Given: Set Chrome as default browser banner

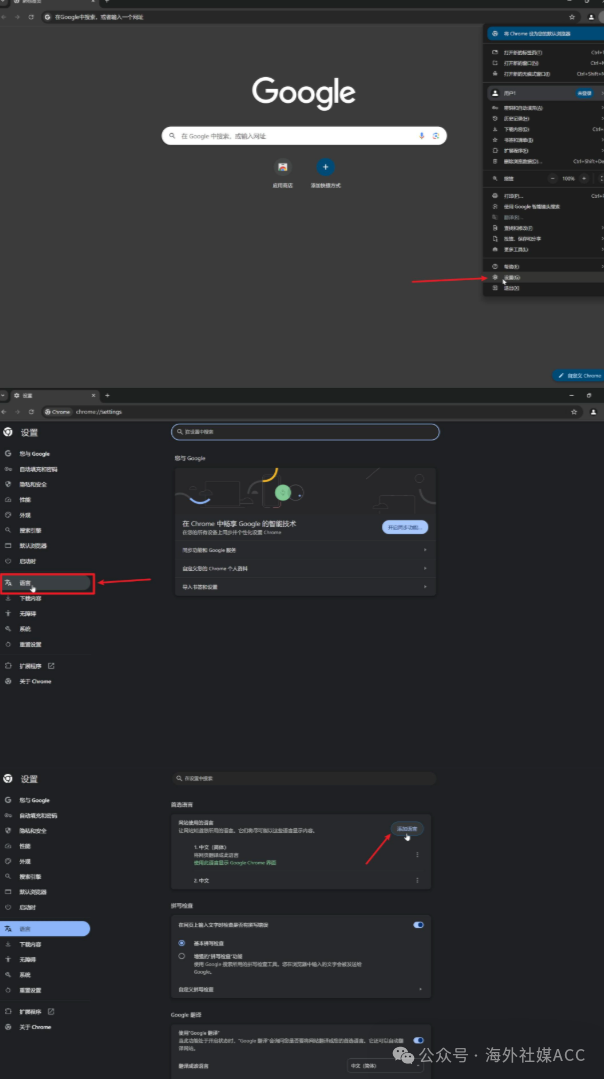Looking at the screenshot, I should [x=546, y=34].
